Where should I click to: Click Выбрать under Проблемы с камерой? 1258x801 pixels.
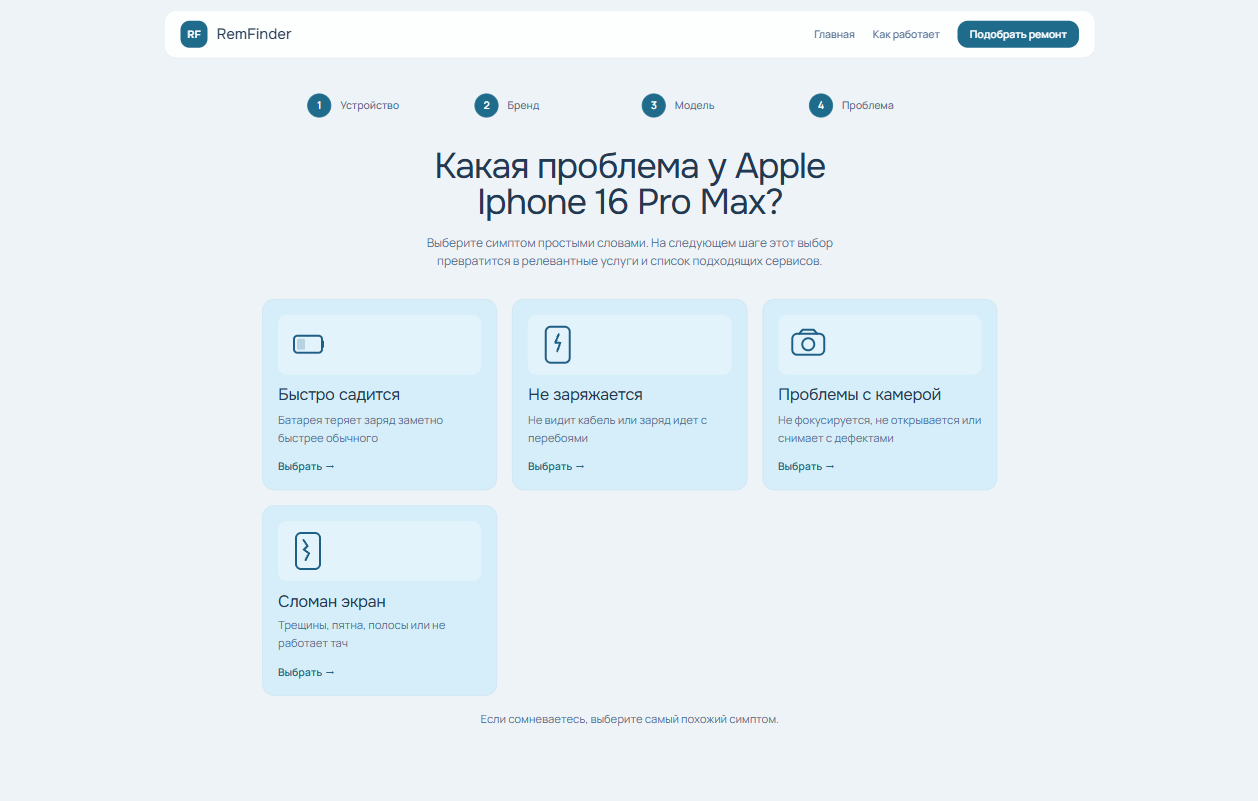click(x=806, y=466)
